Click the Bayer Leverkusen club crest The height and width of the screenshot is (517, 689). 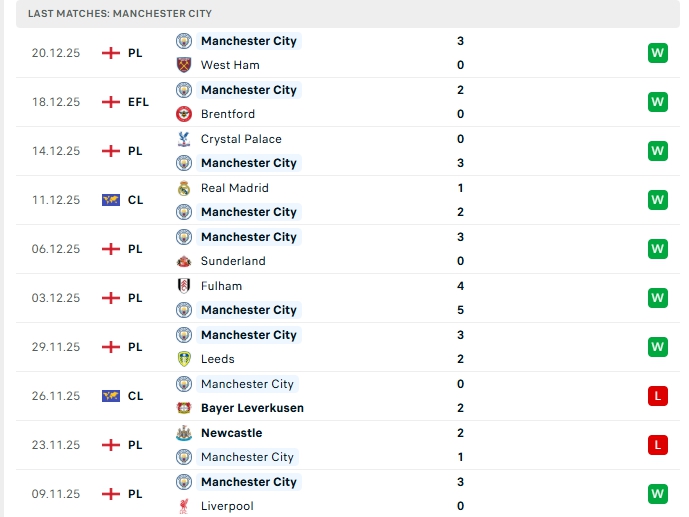pos(184,408)
